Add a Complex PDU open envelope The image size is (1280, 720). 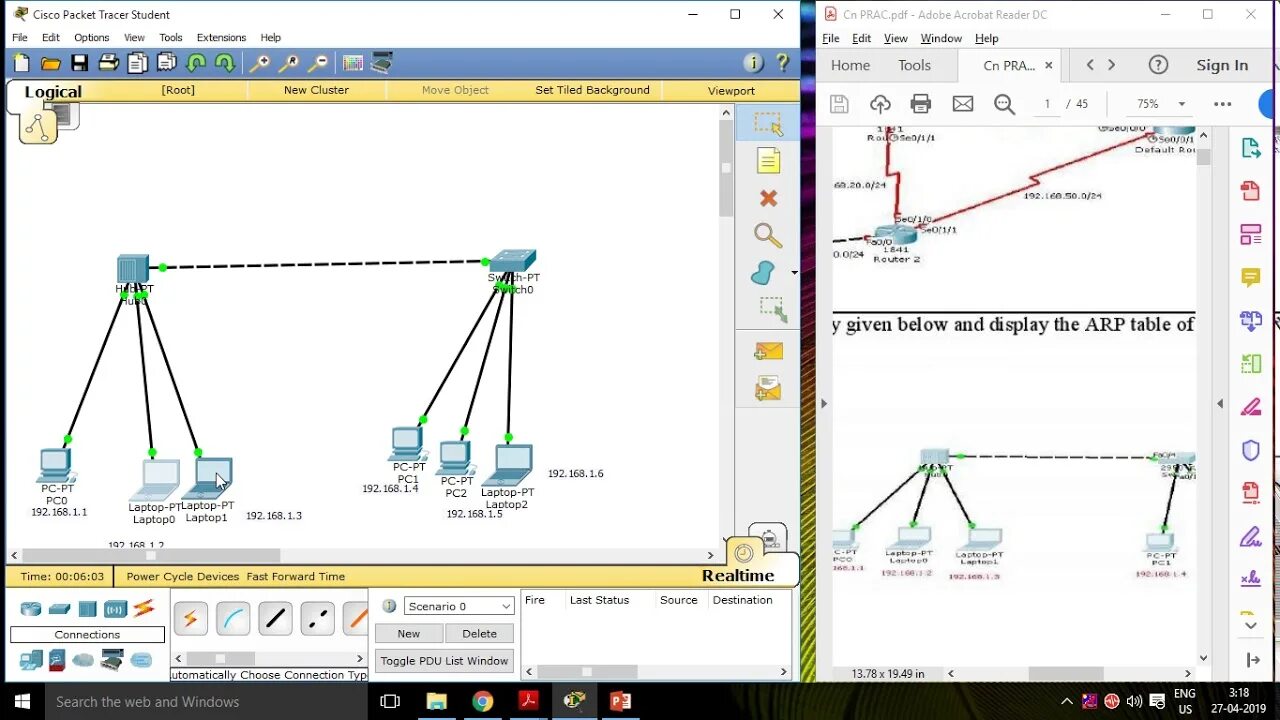click(768, 388)
